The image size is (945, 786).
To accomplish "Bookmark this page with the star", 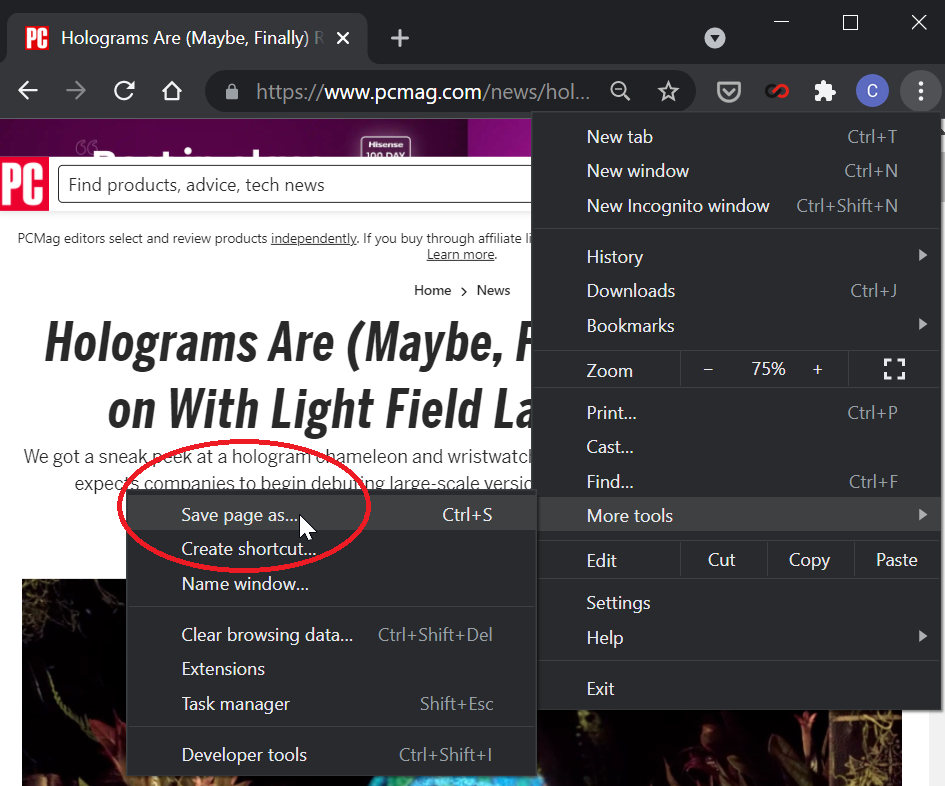I will point(668,92).
